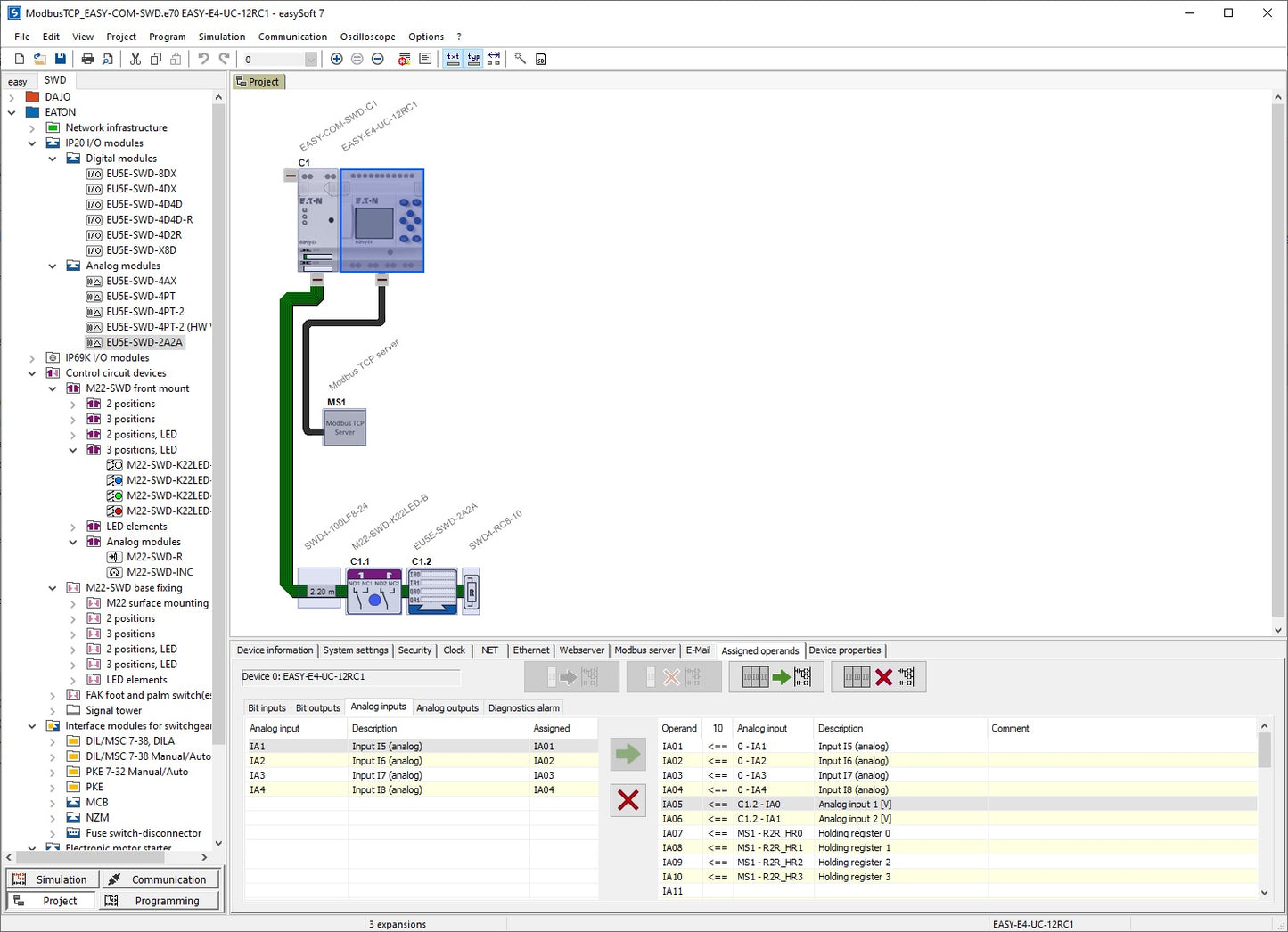Collapse Digital modules folder

click(53, 159)
